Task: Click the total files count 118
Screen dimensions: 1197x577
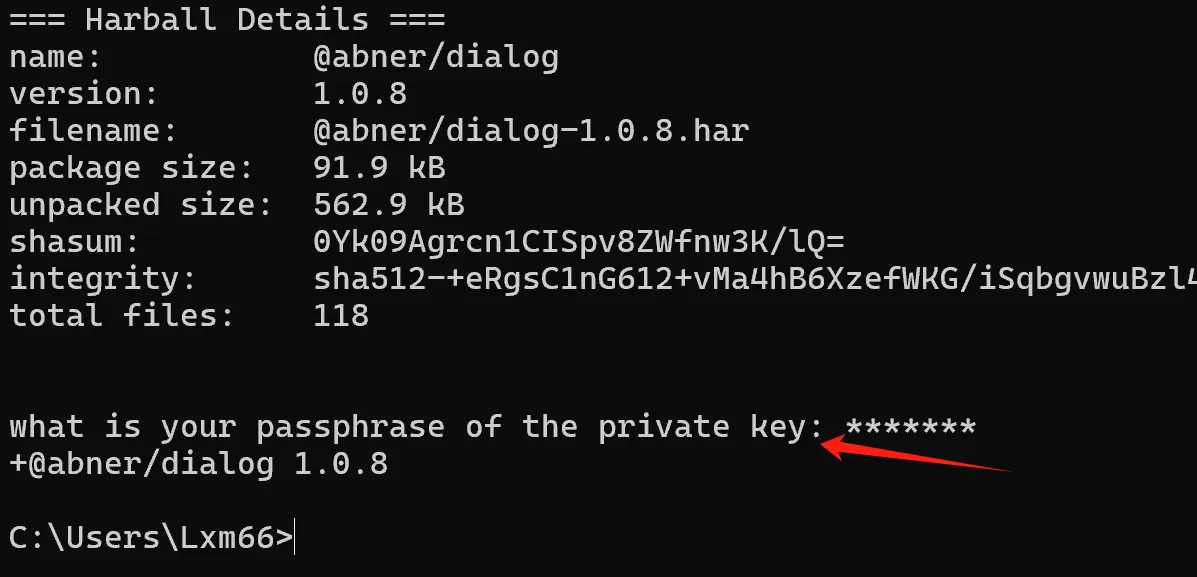Action: (x=341, y=315)
